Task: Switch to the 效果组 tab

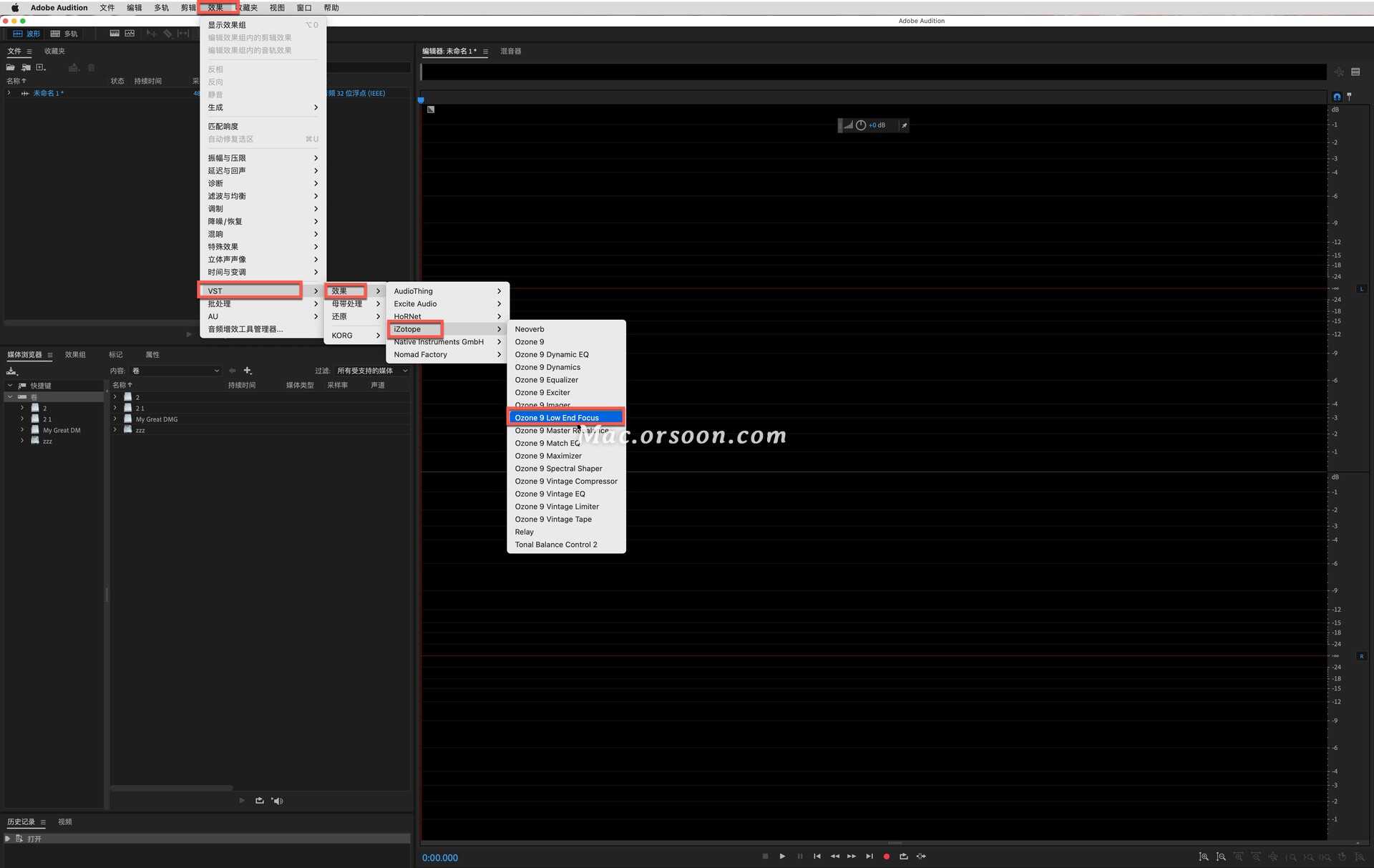Action: pyautogui.click(x=74, y=354)
